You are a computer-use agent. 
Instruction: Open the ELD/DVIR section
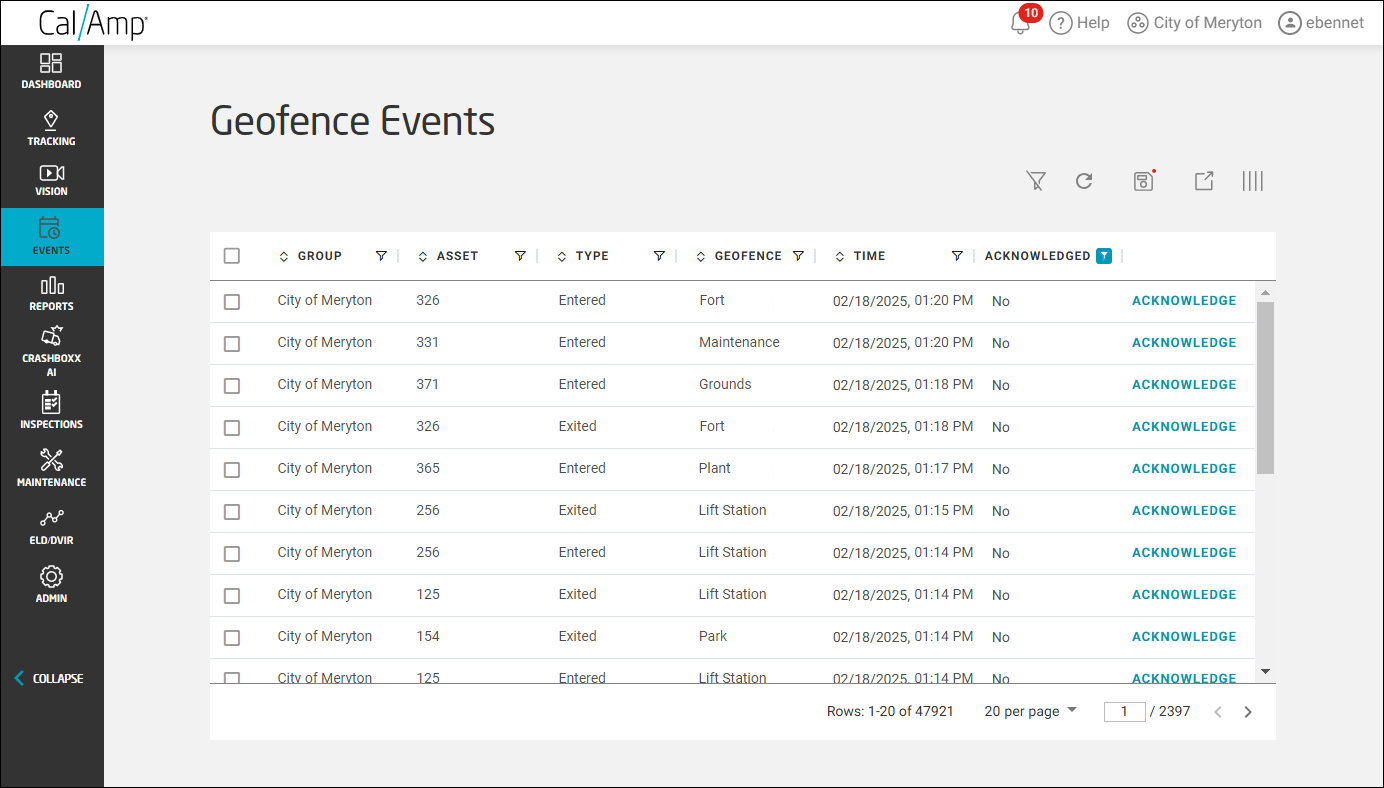pos(52,527)
